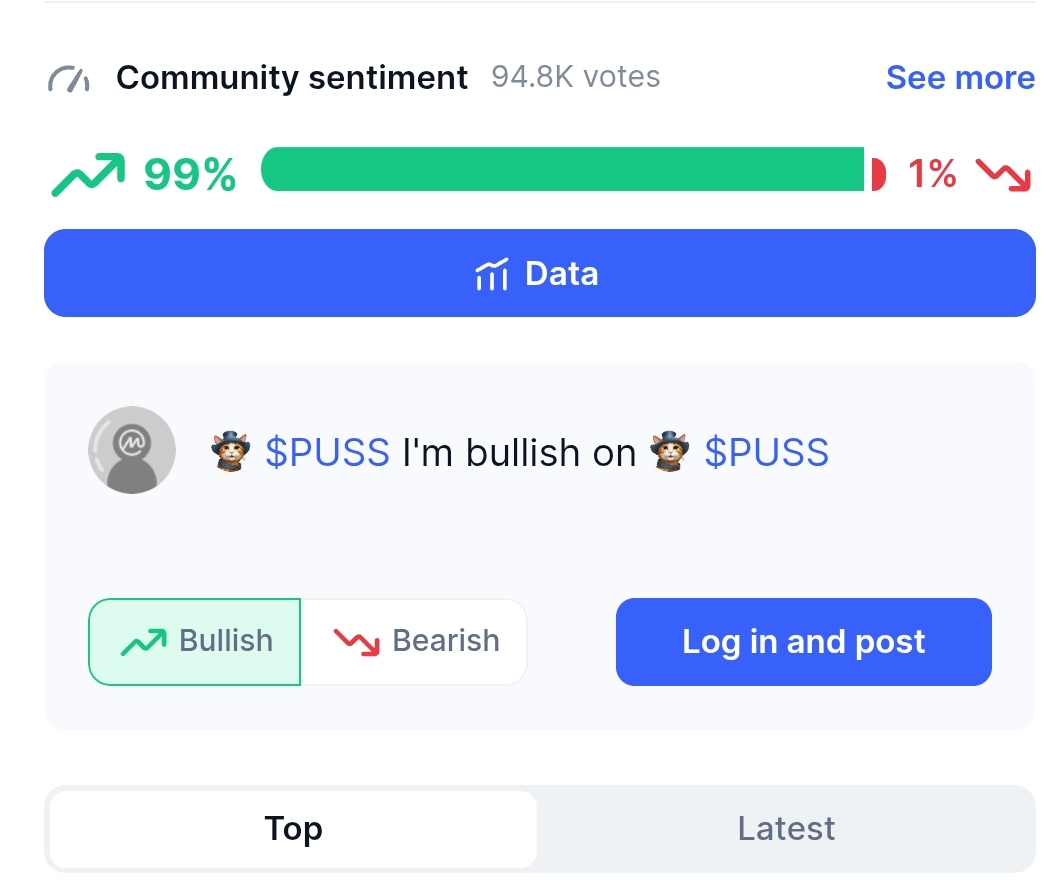This screenshot has width=1049, height=892.
Task: Click the first $PUSS ticker link
Action: tap(327, 453)
